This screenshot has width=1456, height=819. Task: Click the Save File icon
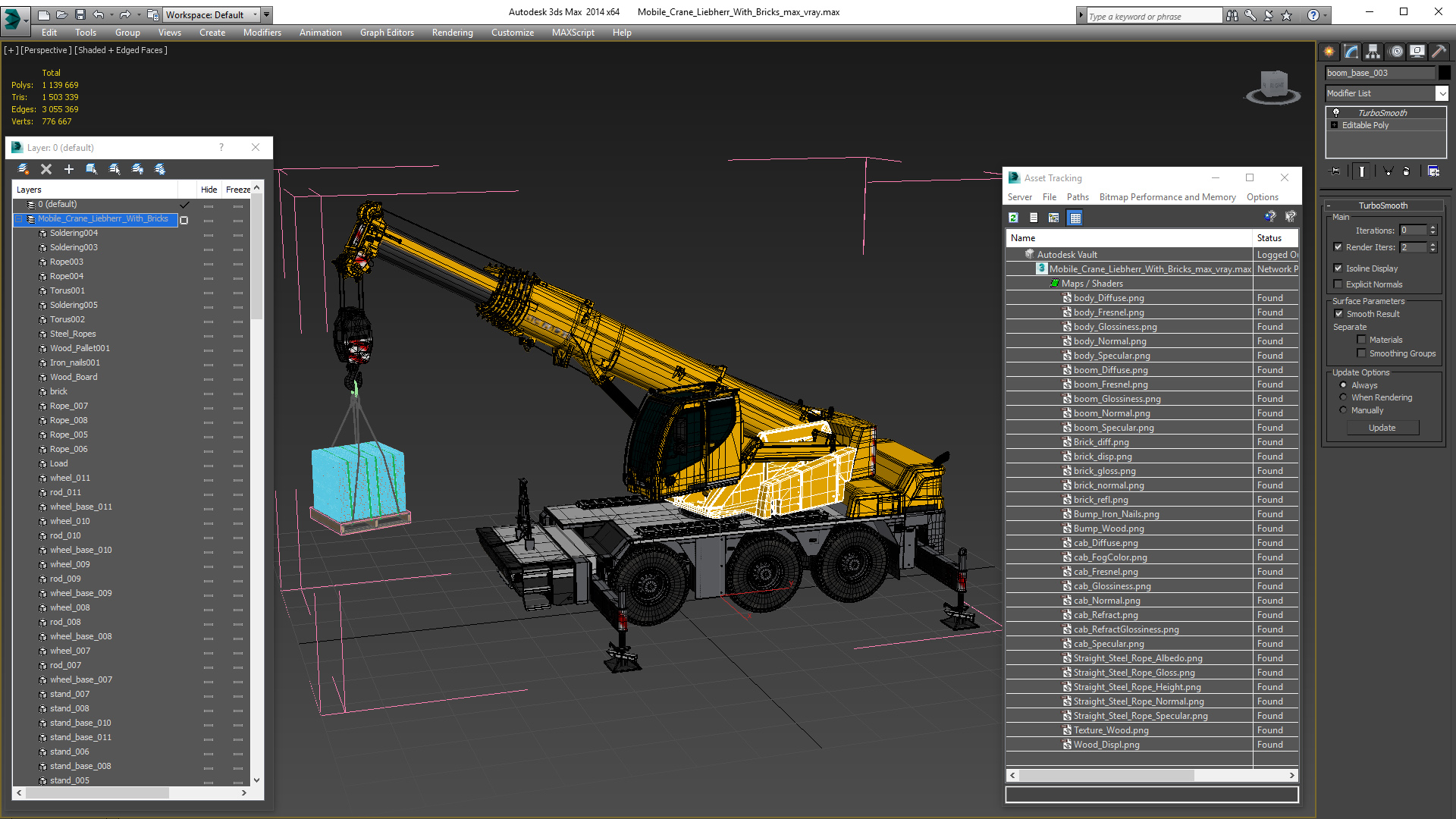coord(80,14)
